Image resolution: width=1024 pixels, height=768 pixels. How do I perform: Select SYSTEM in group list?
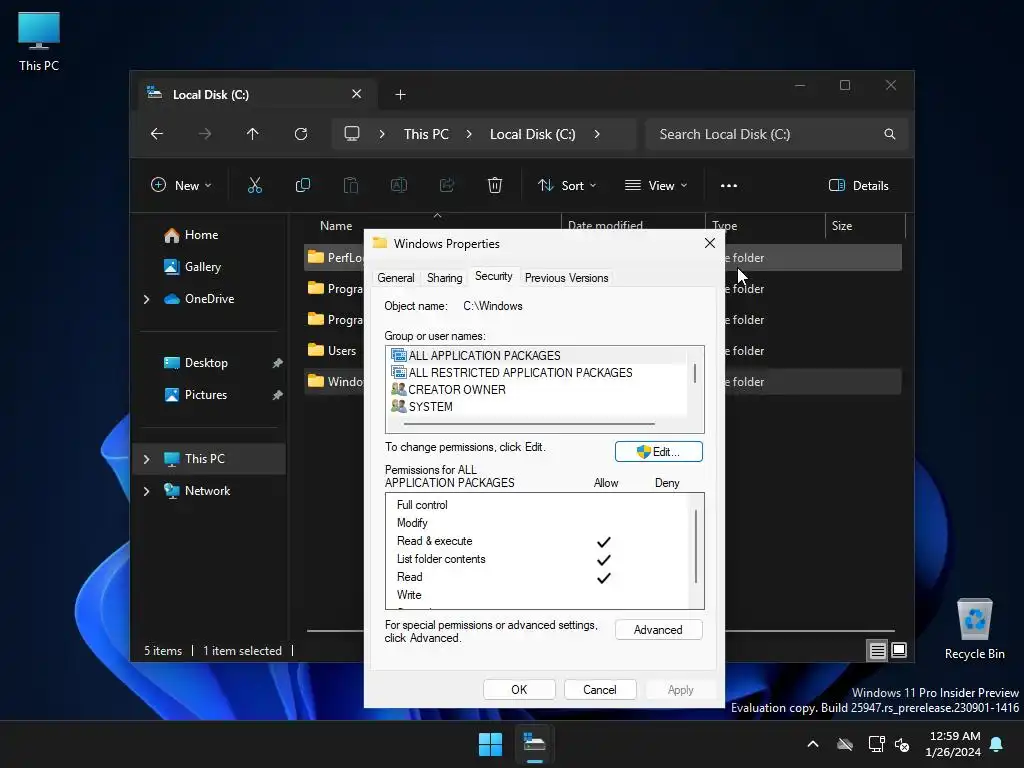click(422, 406)
